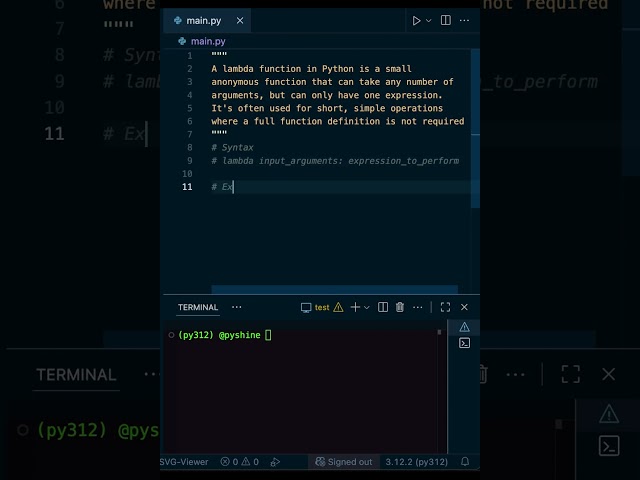Screen dimensions: 640x480
Task: Select terminal with warning in tabs list
Action: coord(464,327)
